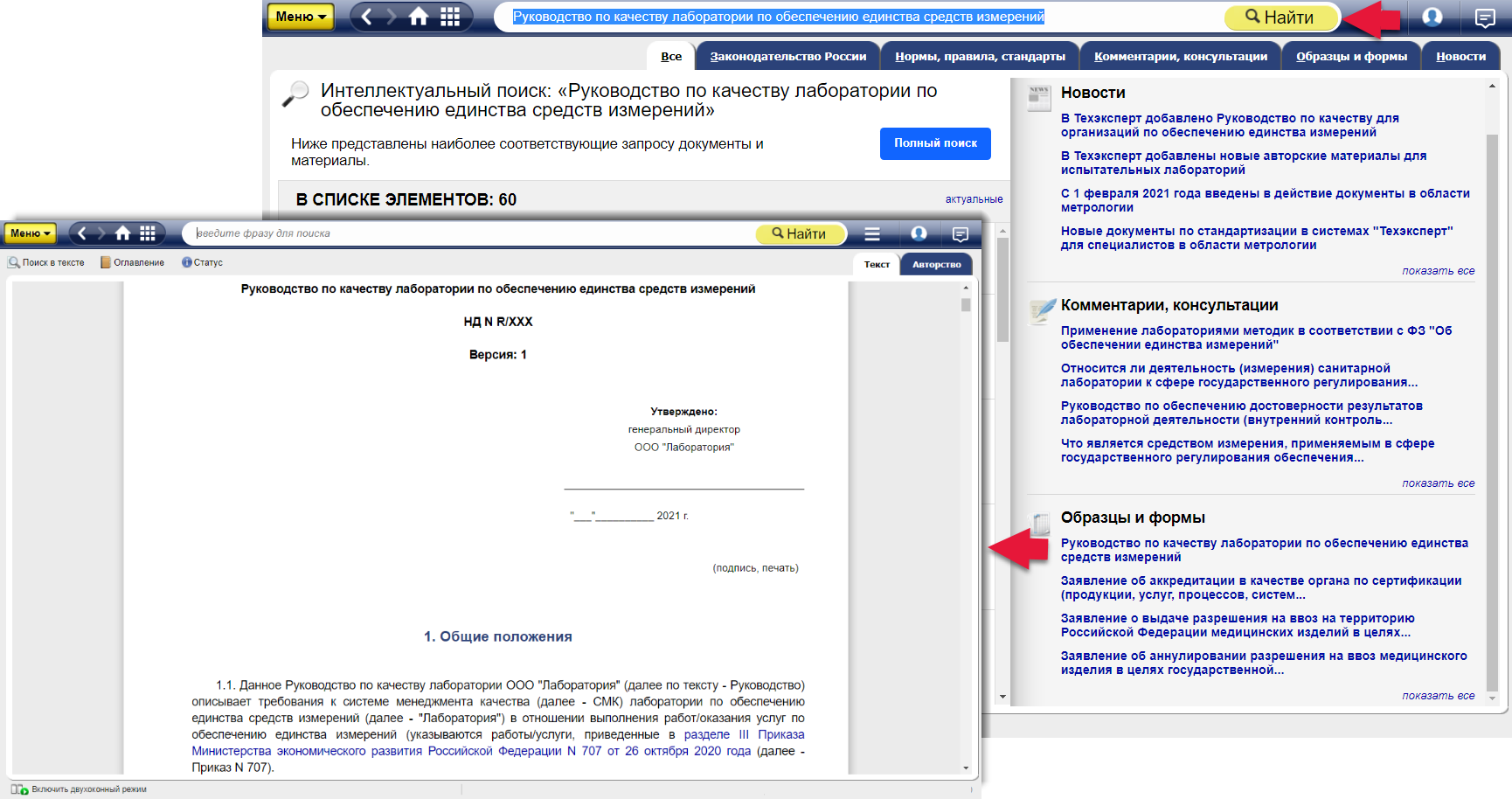Screen dimensions: 1512x799
Task: Open the grid icon in the front window
Action: 148,233
